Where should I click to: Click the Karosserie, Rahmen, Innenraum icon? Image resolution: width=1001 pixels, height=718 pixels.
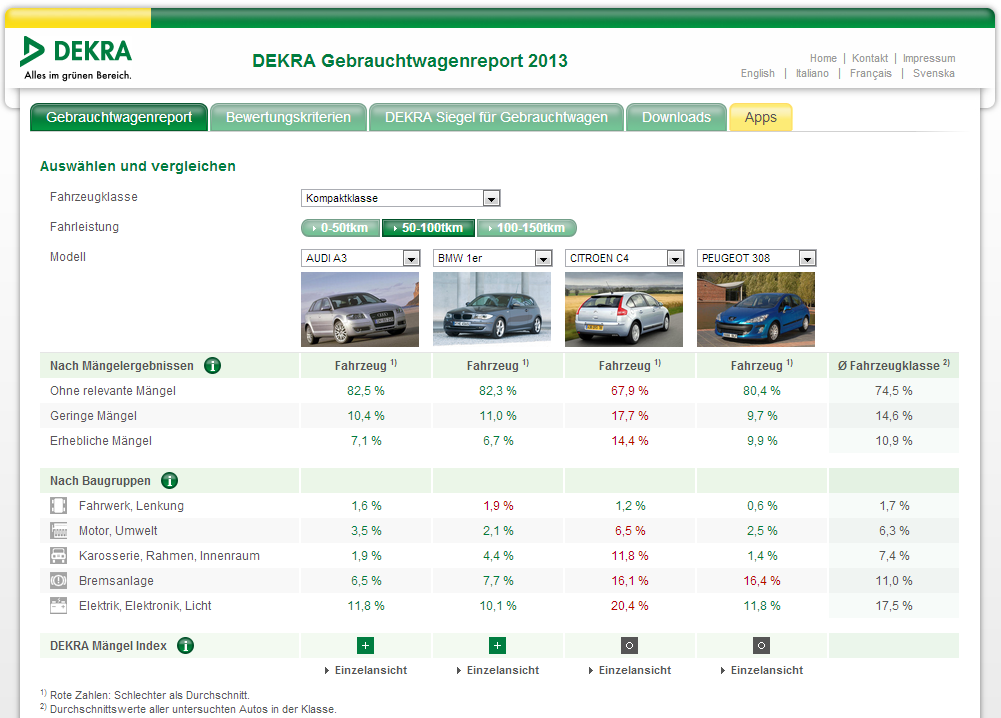pyautogui.click(x=58, y=555)
